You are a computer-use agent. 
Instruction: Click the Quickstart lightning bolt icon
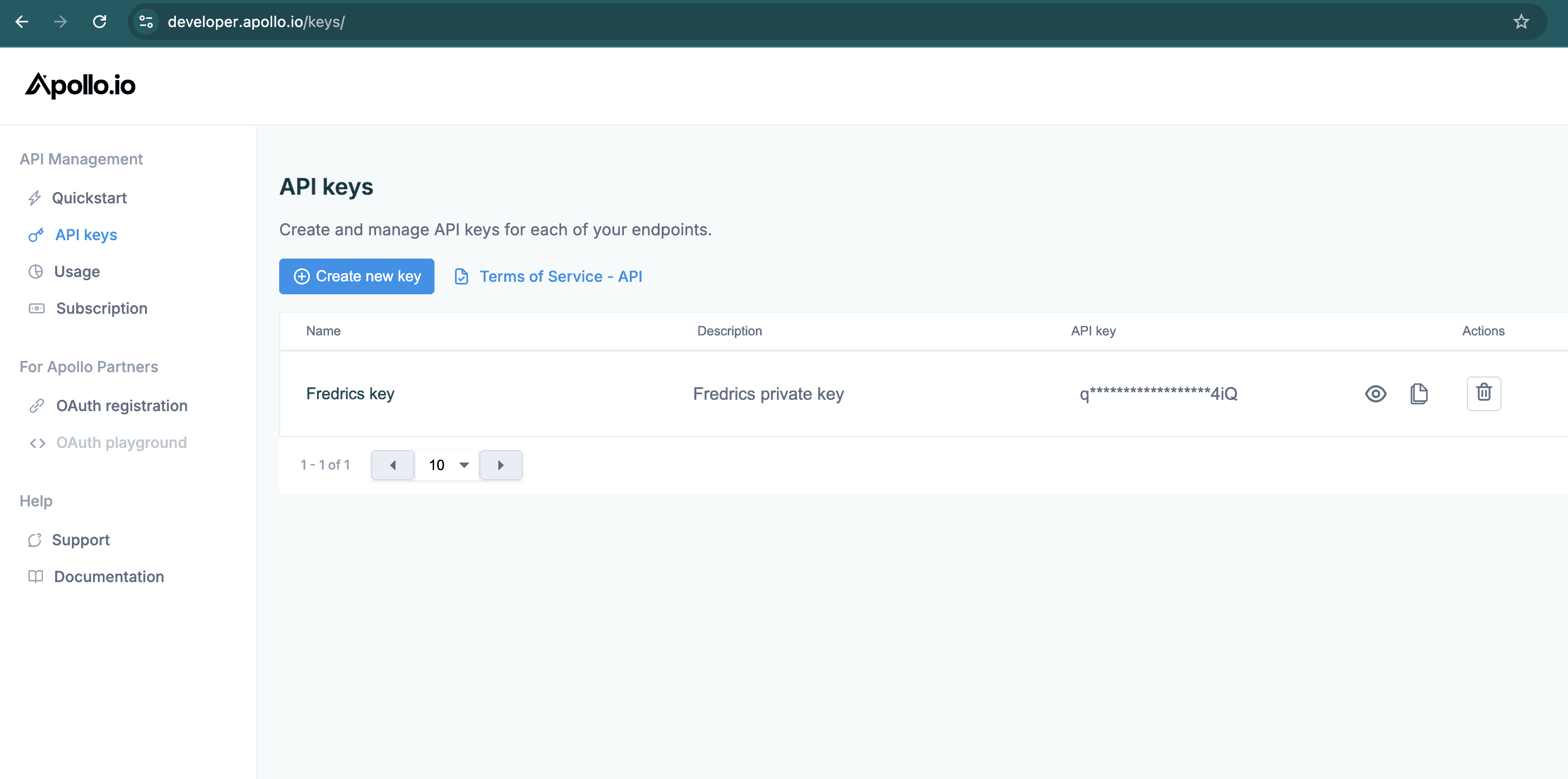pos(35,199)
